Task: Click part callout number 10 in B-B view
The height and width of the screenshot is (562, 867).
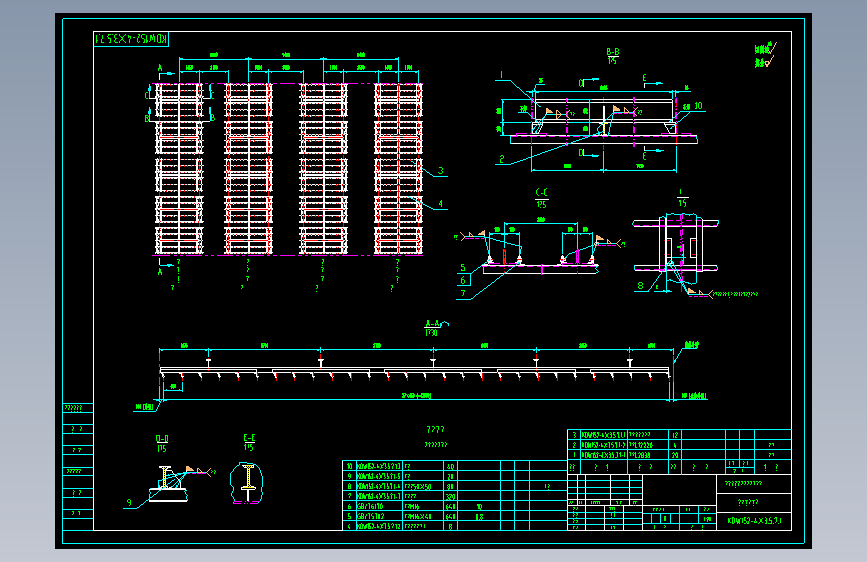Action: pyautogui.click(x=698, y=106)
